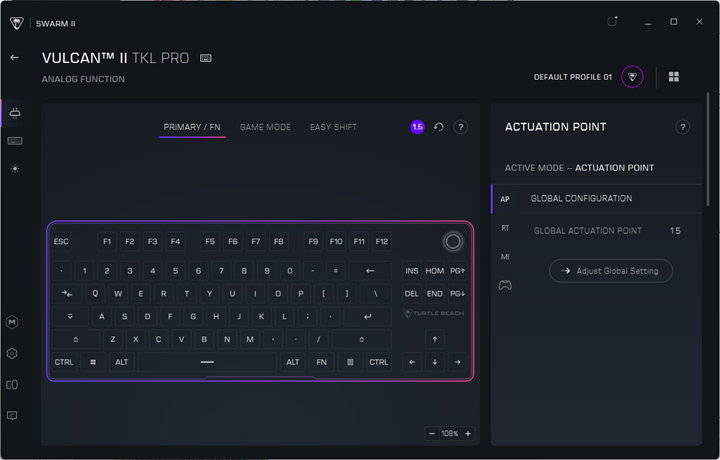The image size is (720, 460).
Task: Click the volume dial on the keyboard
Action: (x=453, y=241)
